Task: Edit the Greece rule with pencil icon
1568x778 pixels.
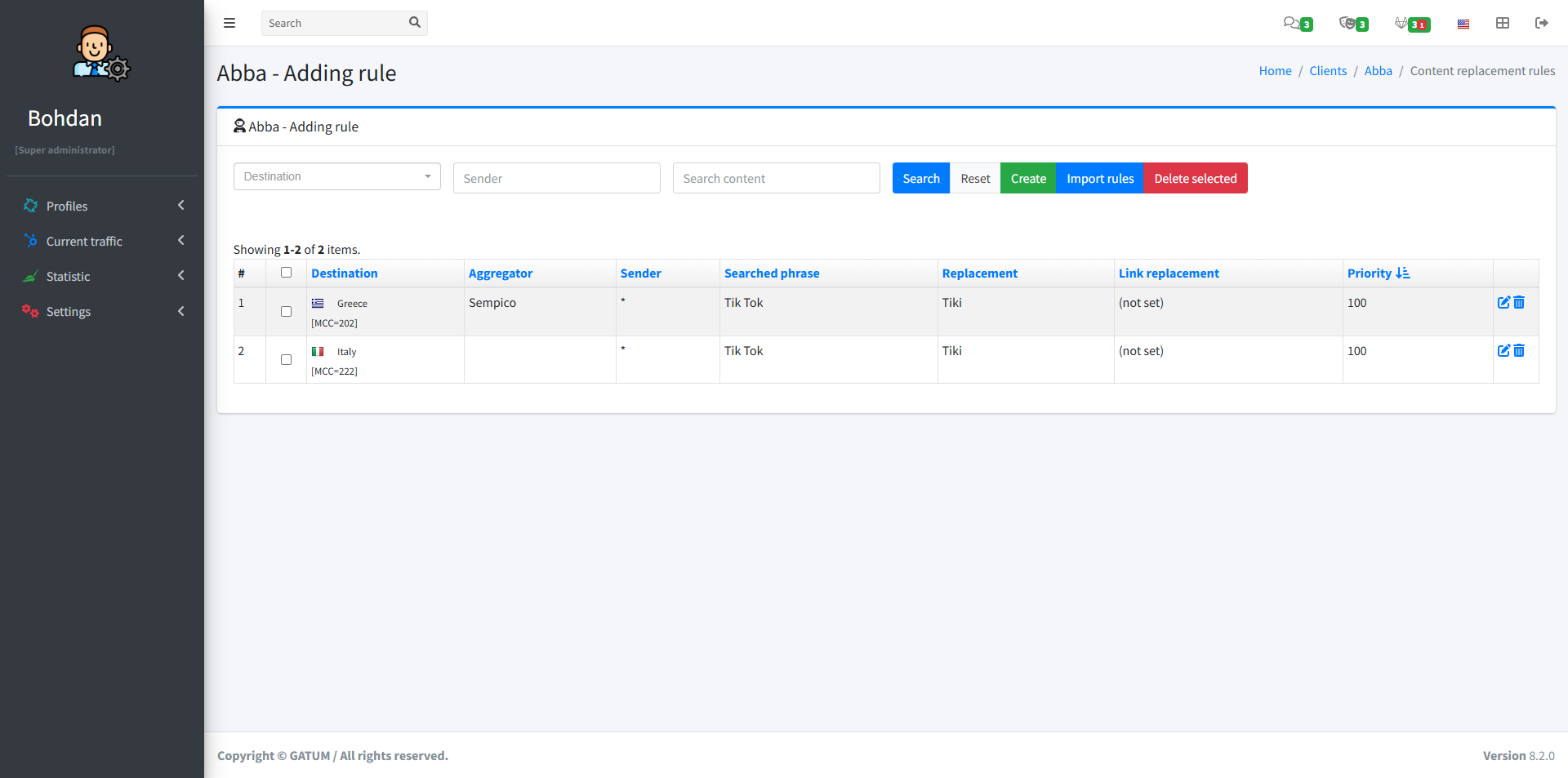Action: coord(1503,303)
